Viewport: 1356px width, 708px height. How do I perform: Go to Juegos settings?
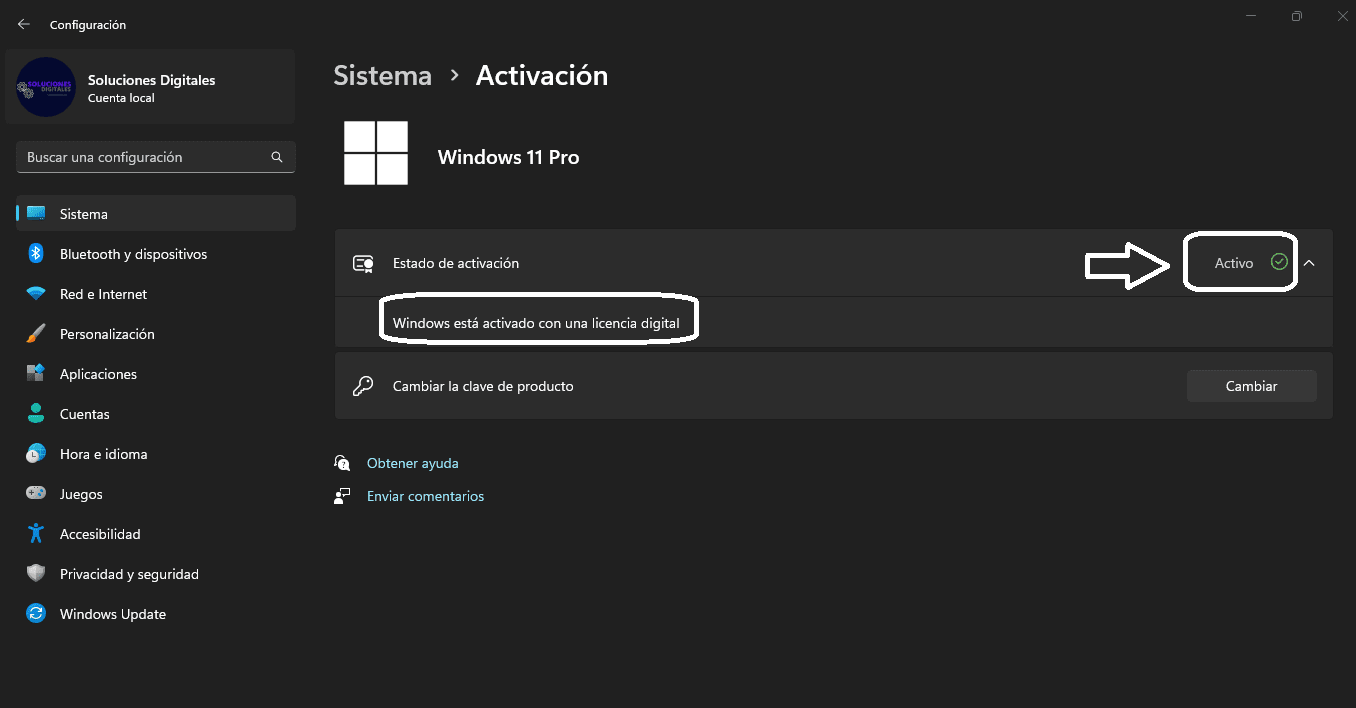156,494
